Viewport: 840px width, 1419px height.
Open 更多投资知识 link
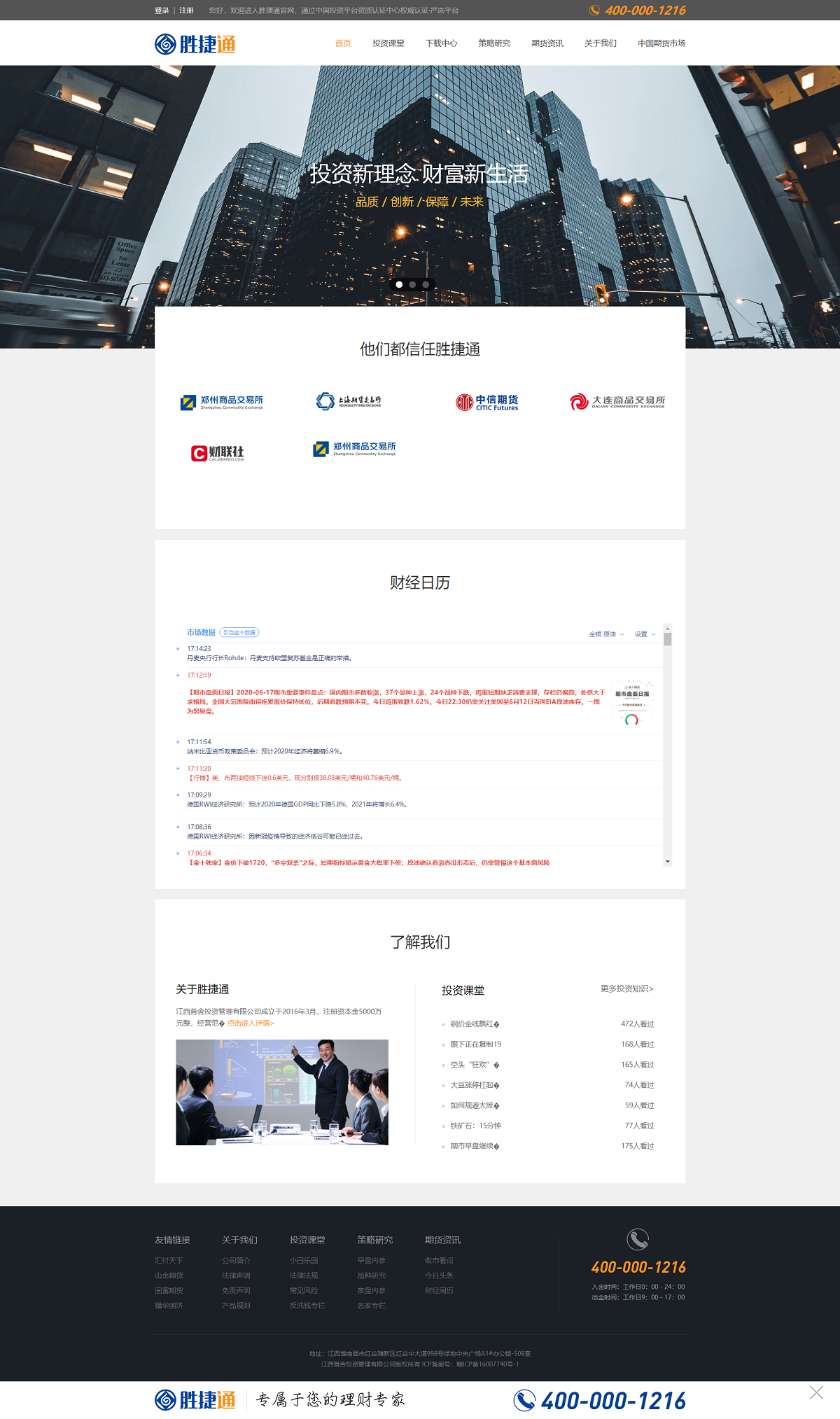[626, 989]
